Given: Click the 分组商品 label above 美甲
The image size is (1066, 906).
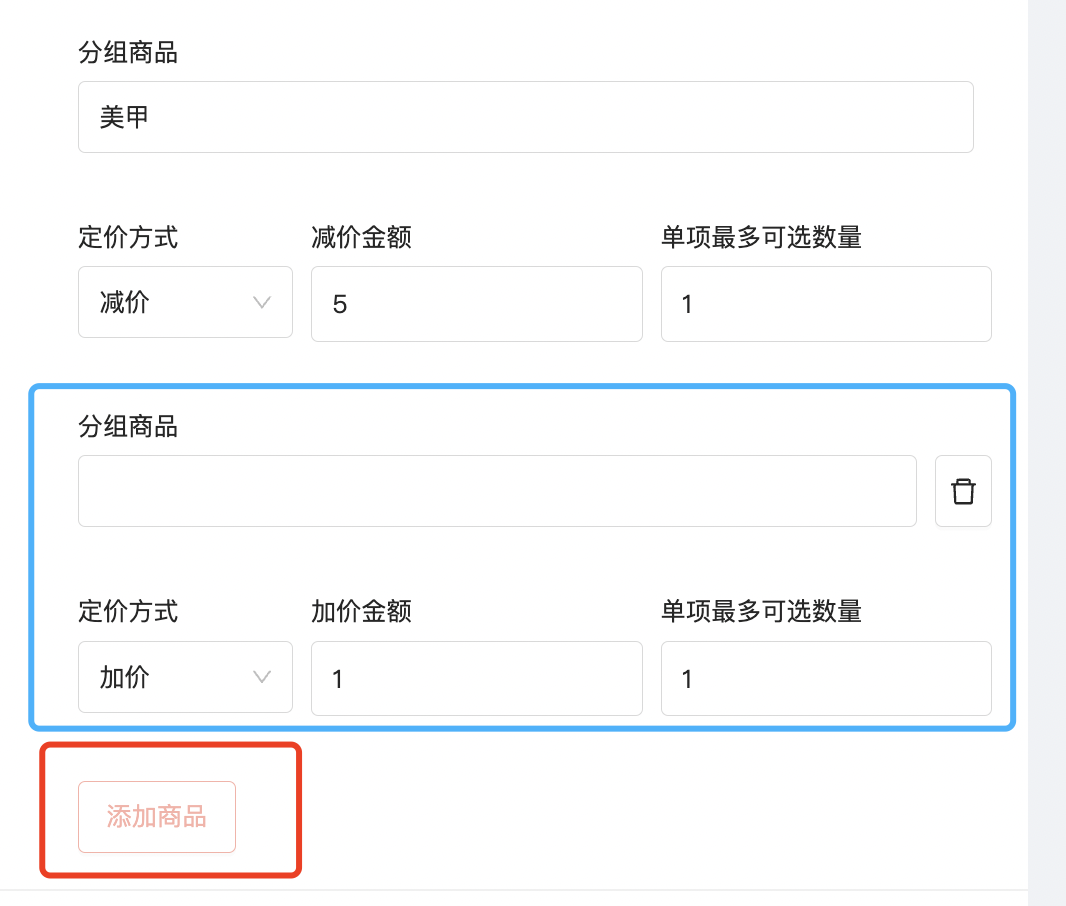Looking at the screenshot, I should tap(128, 52).
